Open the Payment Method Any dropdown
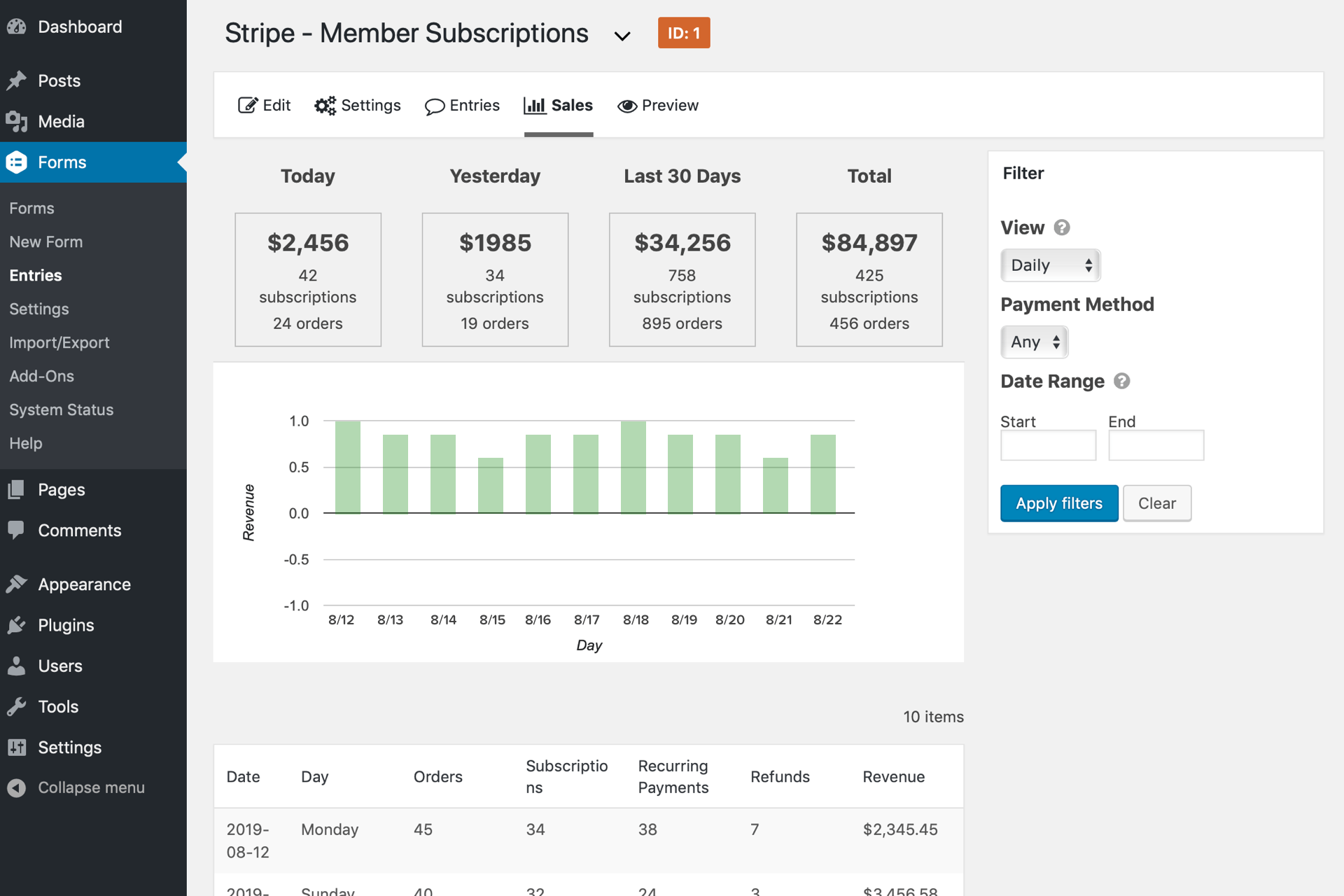The image size is (1344, 896). [1034, 342]
